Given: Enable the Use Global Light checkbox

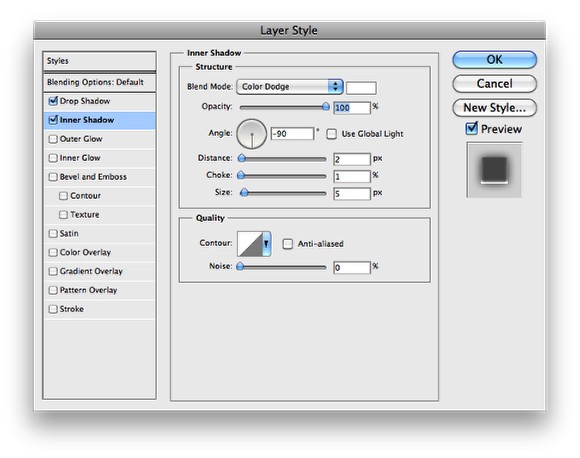Looking at the screenshot, I should click(x=331, y=134).
